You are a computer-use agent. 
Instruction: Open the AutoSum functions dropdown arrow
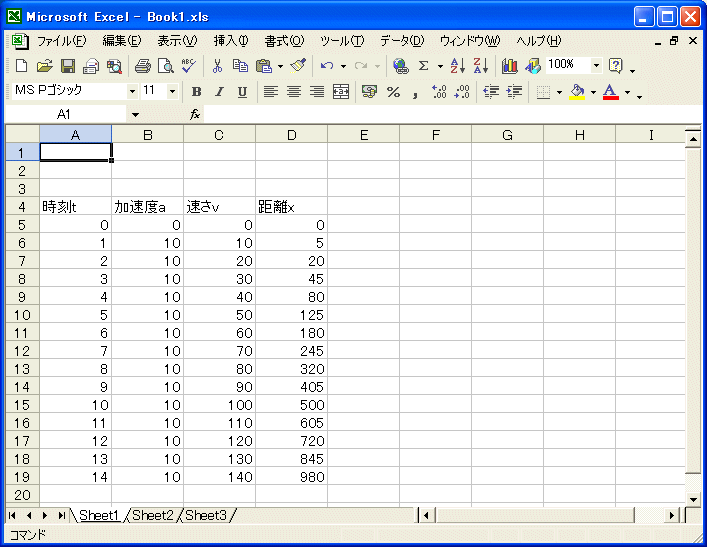tap(440, 66)
